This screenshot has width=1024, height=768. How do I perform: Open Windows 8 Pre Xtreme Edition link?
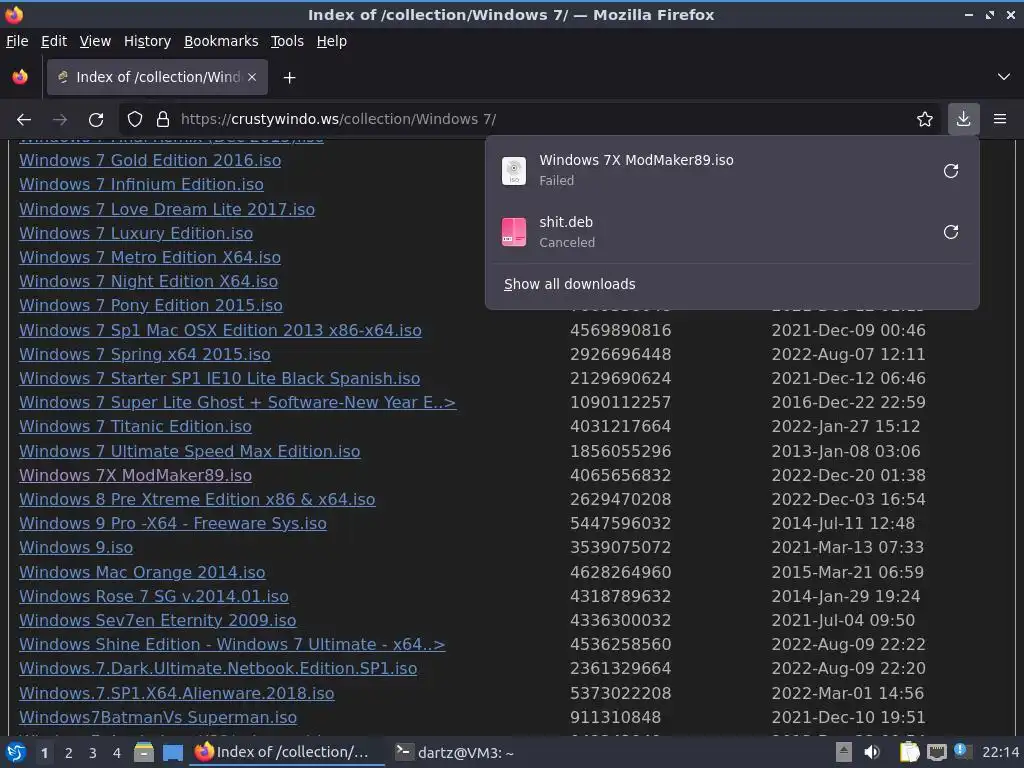197,500
